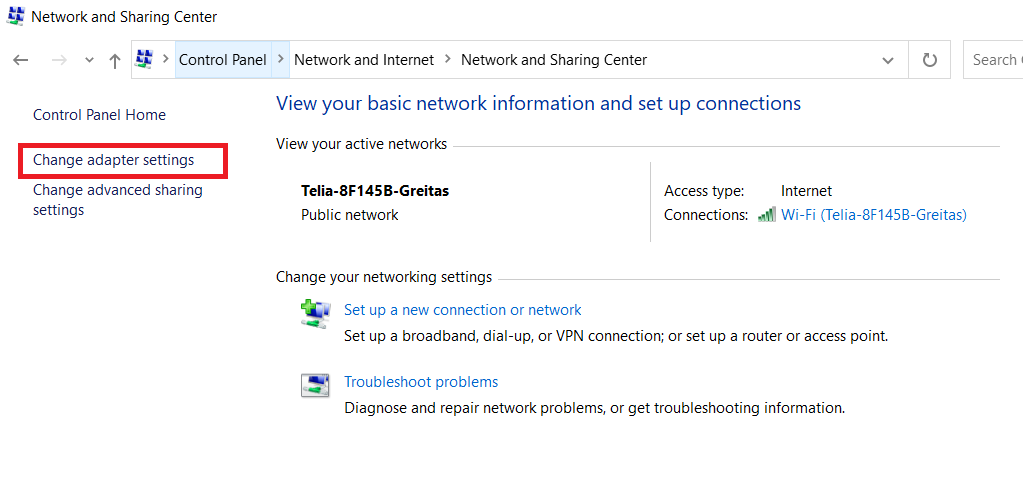Open the Wi-Fi (Telia-8F145B-Greitas) connection link
Viewport: 1023px width, 480px height.
(873, 215)
